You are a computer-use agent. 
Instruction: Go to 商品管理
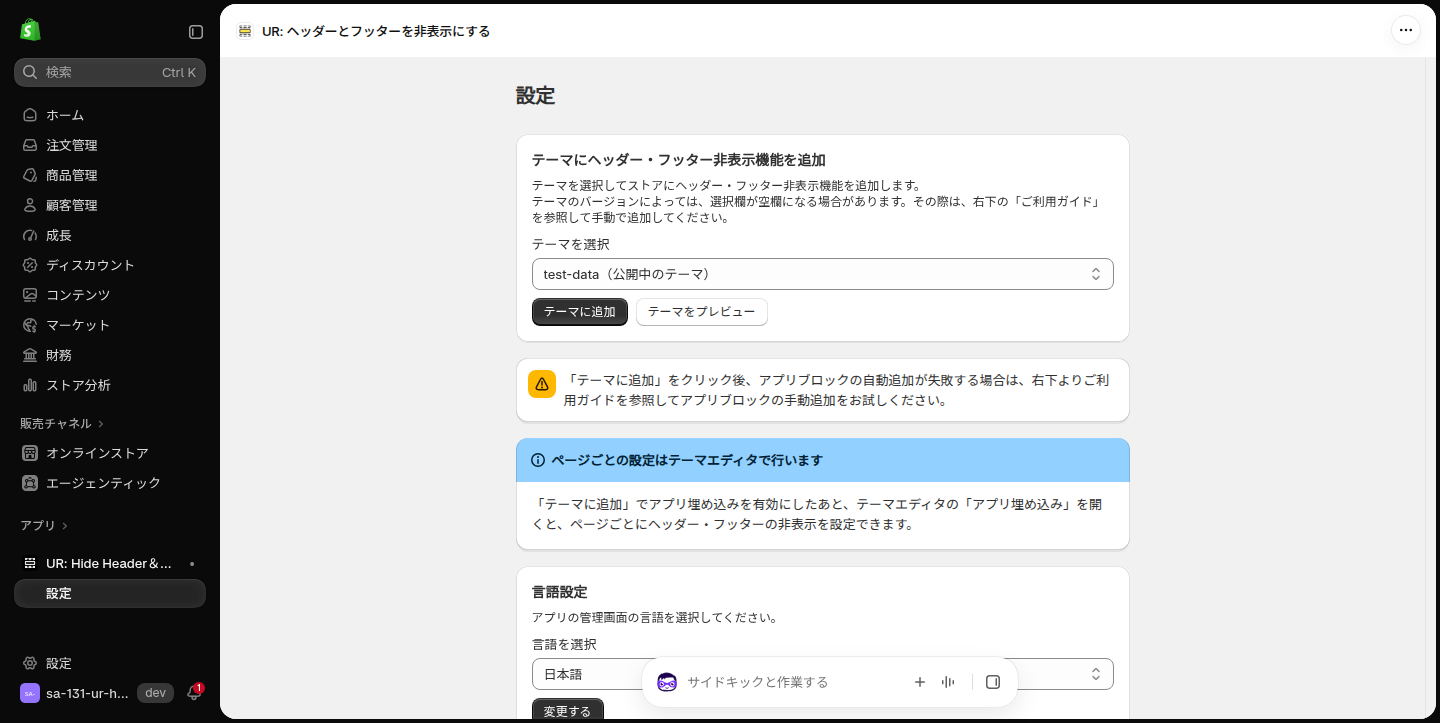[110, 175]
